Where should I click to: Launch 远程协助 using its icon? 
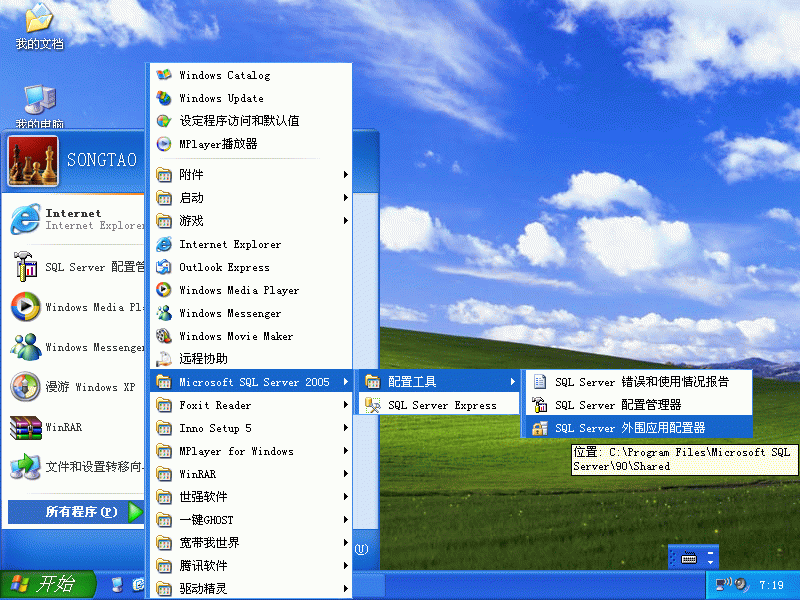pyautogui.click(x=164, y=359)
